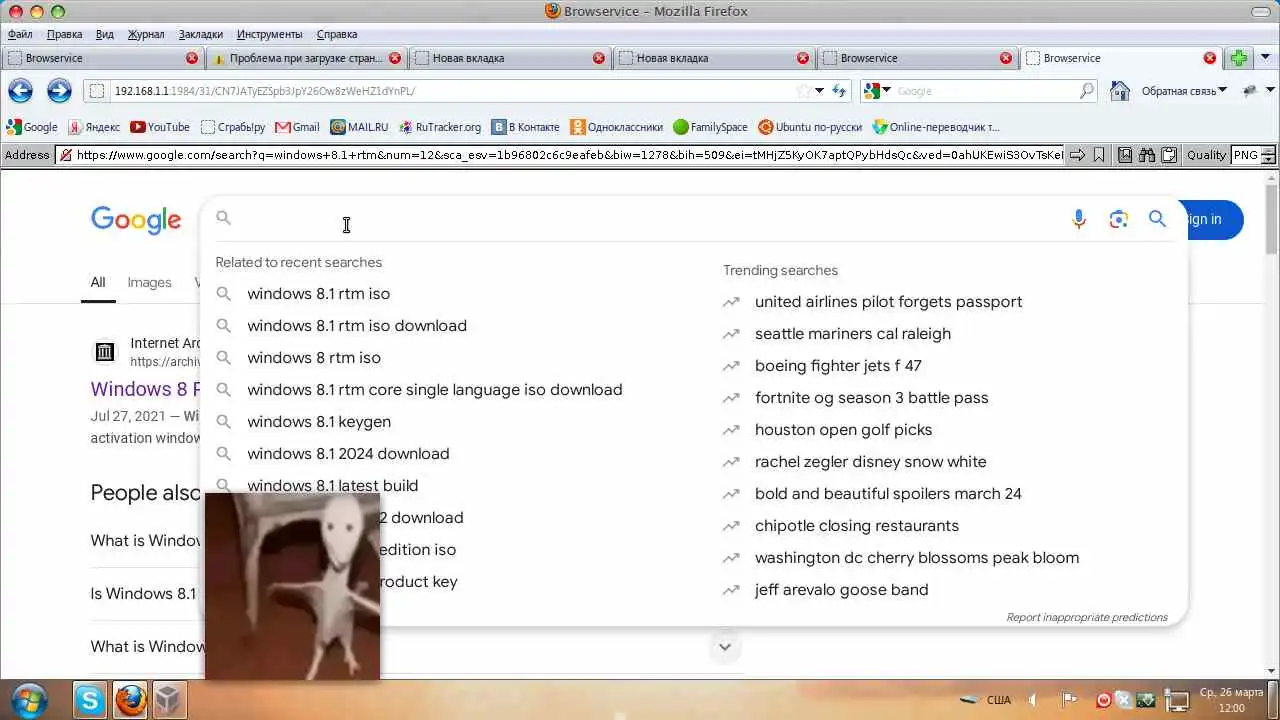This screenshot has height=720, width=1280.
Task: Open the Журнал menu
Action: [146, 34]
